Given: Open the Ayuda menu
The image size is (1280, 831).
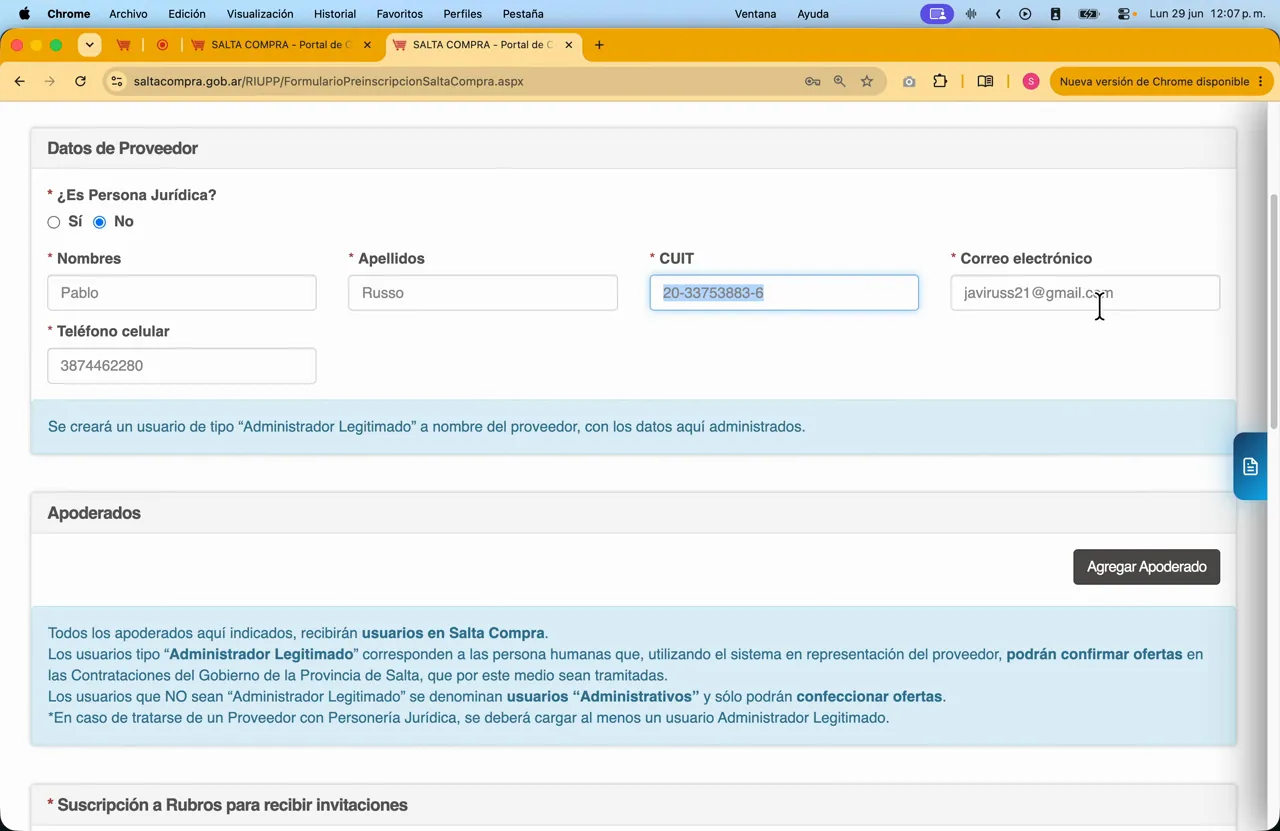Looking at the screenshot, I should 813,14.
